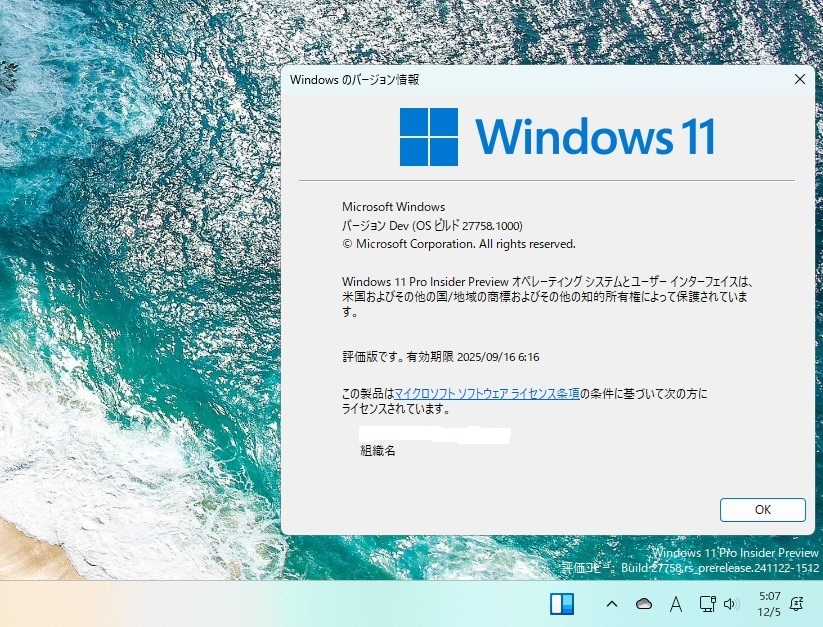Select the バージョン Dev (OS ビルド 27758.1000) text
Screen dimensions: 823x627
click(432, 226)
